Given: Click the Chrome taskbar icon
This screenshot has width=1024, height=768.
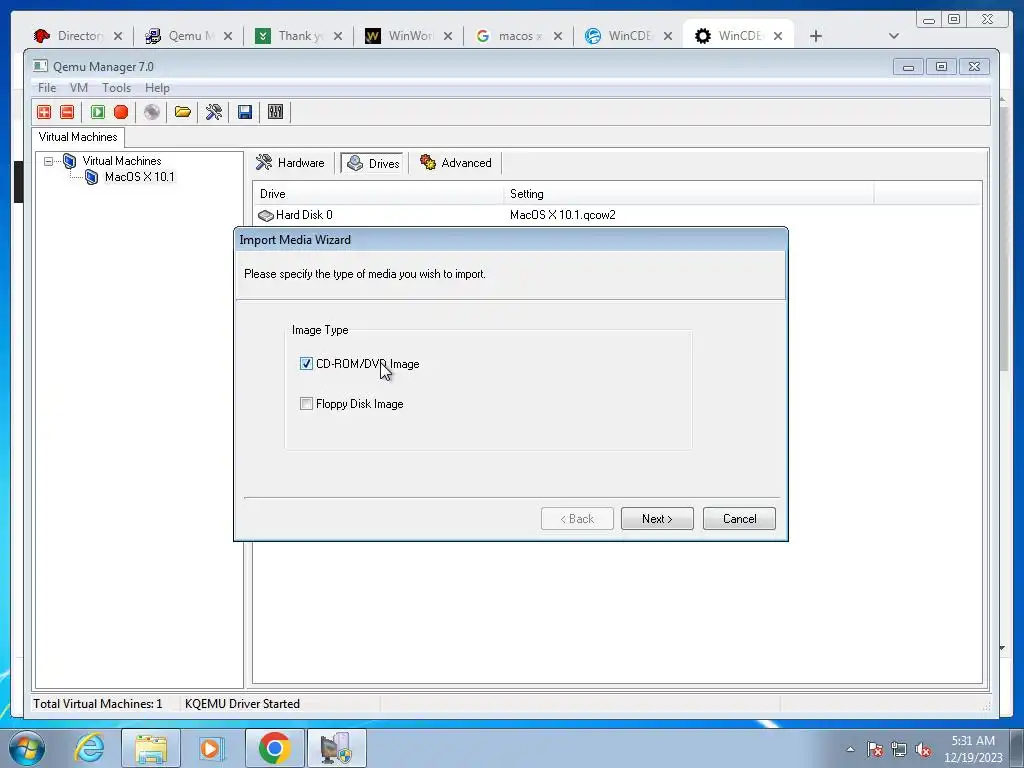Looking at the screenshot, I should 274,748.
